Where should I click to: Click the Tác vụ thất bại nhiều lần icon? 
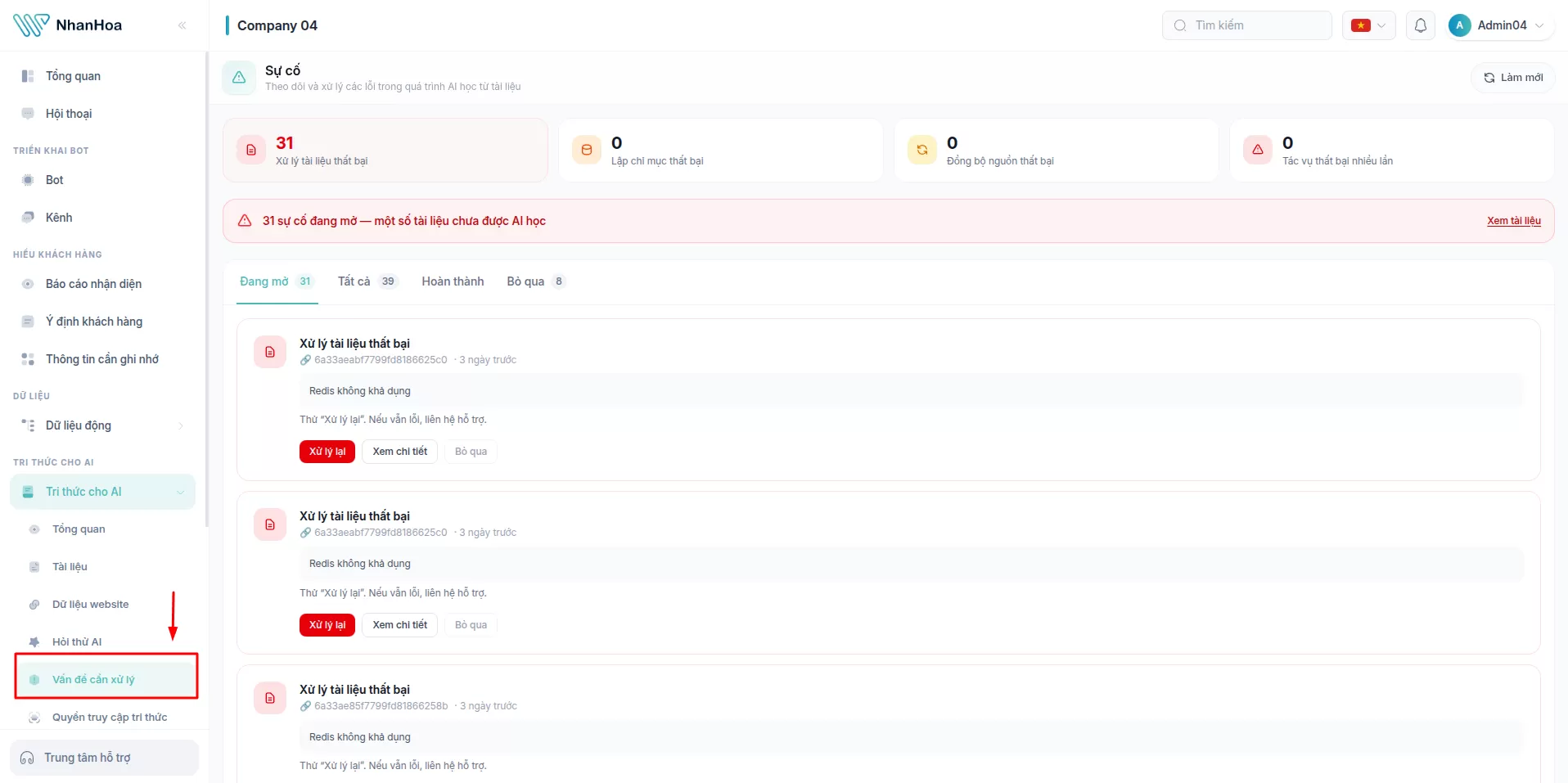pyautogui.click(x=1258, y=150)
